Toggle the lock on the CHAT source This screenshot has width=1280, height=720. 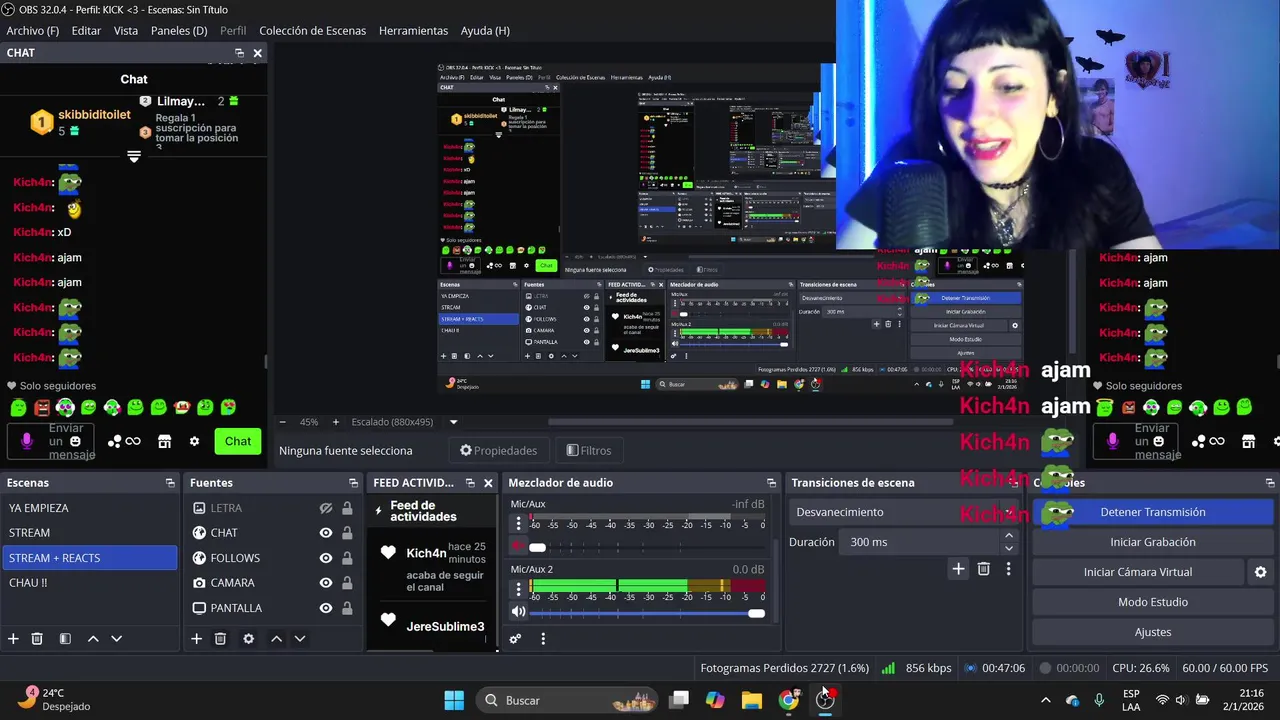tap(347, 533)
